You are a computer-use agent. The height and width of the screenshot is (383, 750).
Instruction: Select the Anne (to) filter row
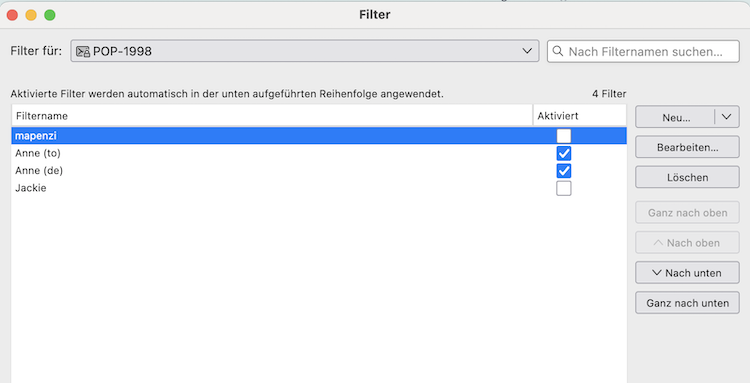pos(319,153)
